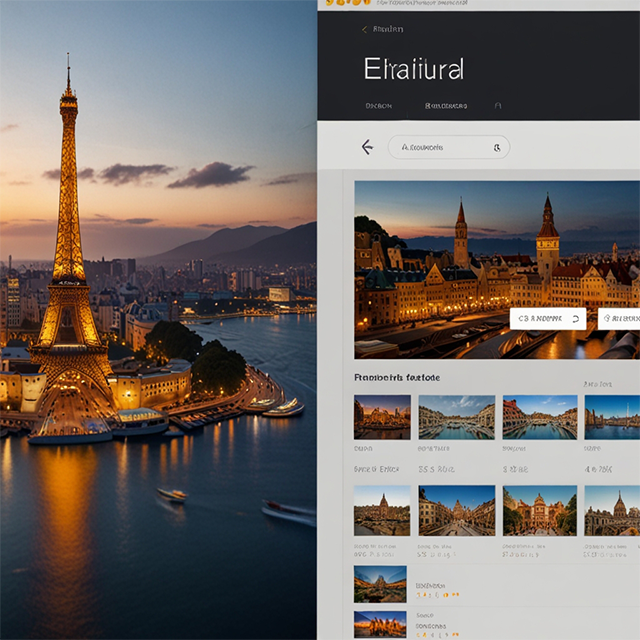Open the sunset city square thumbnail

[382, 417]
